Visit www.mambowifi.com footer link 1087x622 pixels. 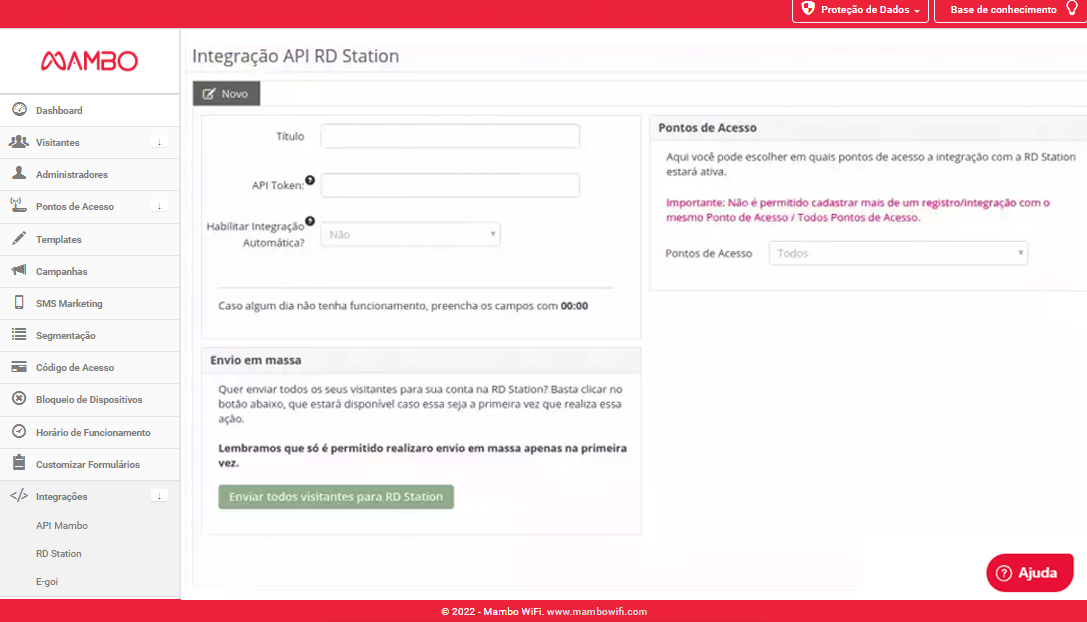pos(596,612)
